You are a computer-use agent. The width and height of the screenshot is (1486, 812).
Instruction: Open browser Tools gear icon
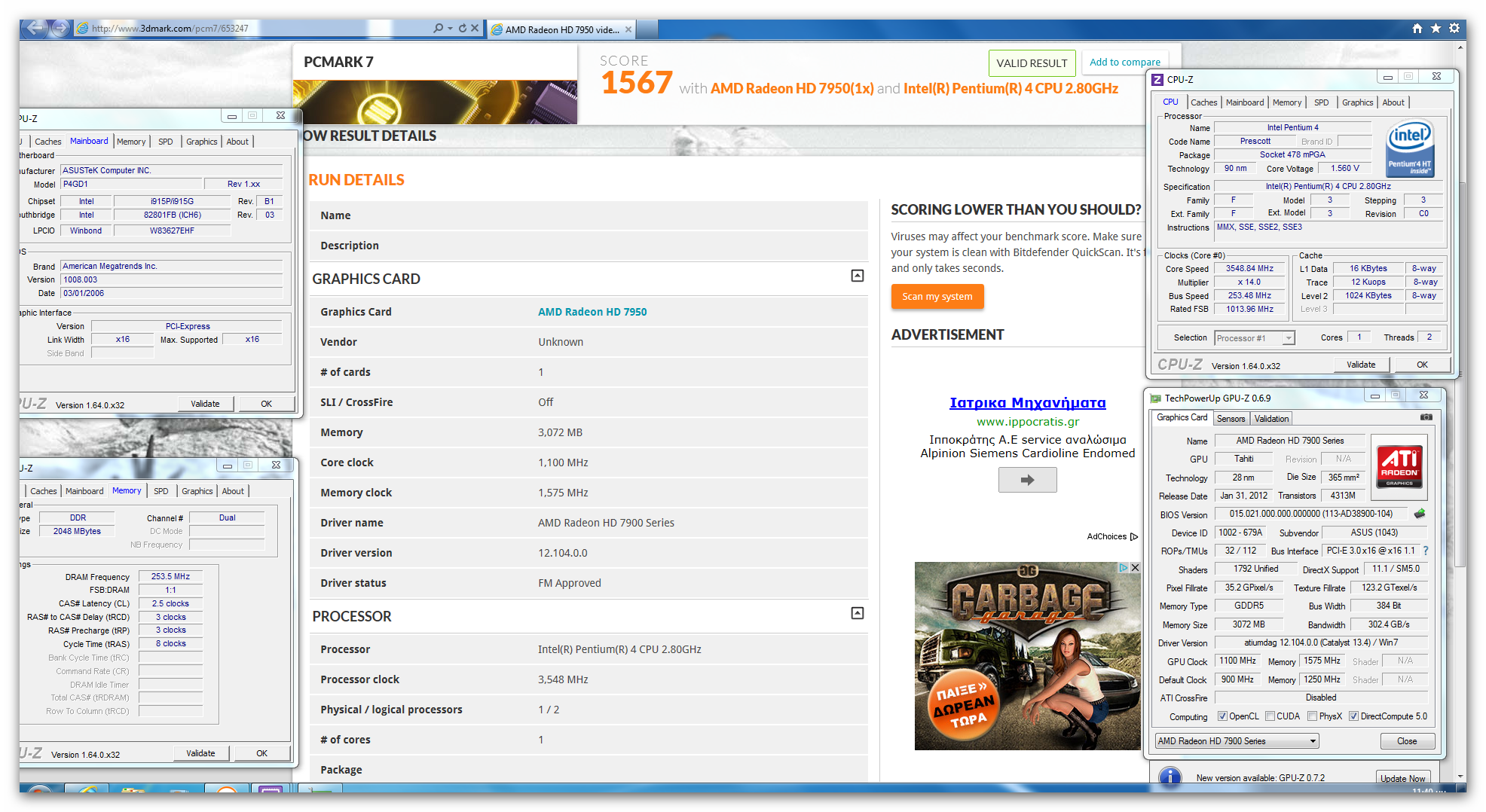(x=1454, y=29)
